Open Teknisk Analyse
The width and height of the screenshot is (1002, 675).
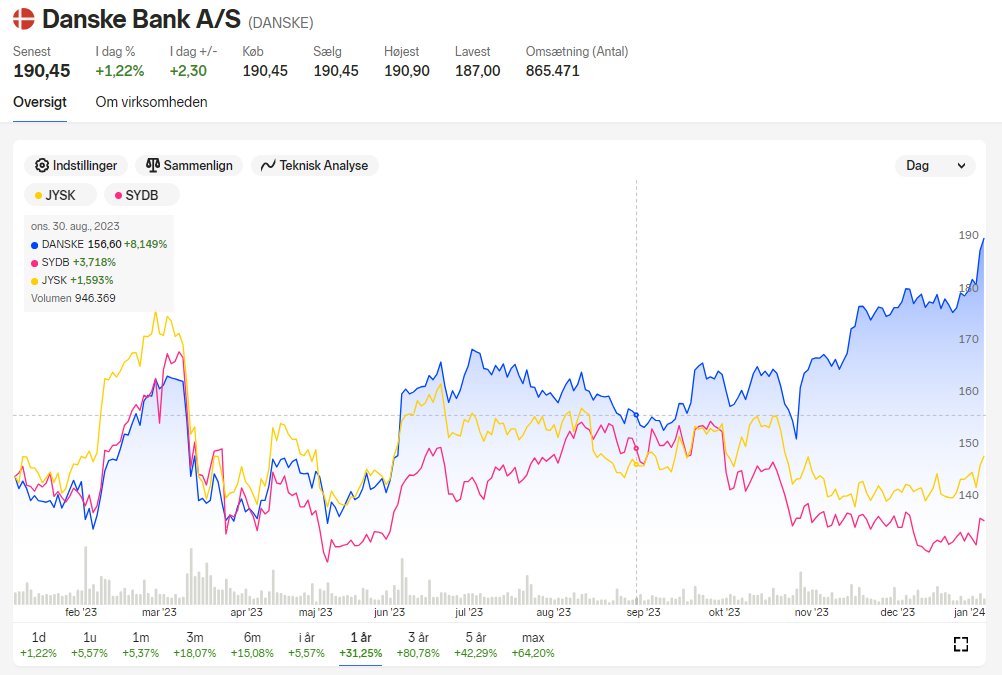coord(315,166)
